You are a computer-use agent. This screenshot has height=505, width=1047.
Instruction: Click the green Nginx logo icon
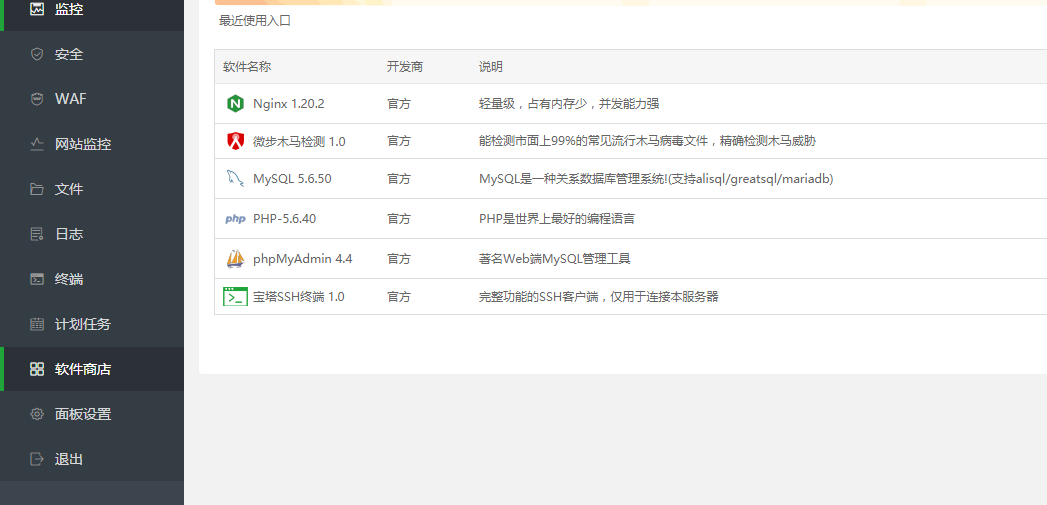pos(235,104)
